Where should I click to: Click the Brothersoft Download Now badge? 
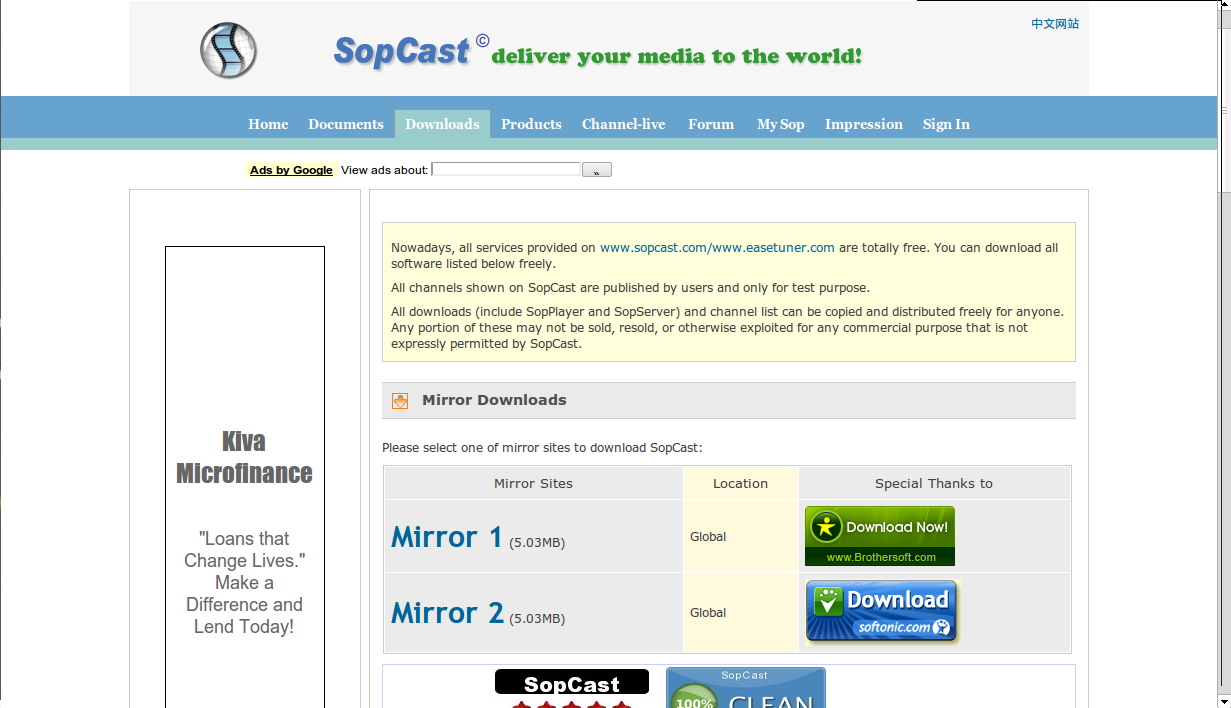point(880,536)
